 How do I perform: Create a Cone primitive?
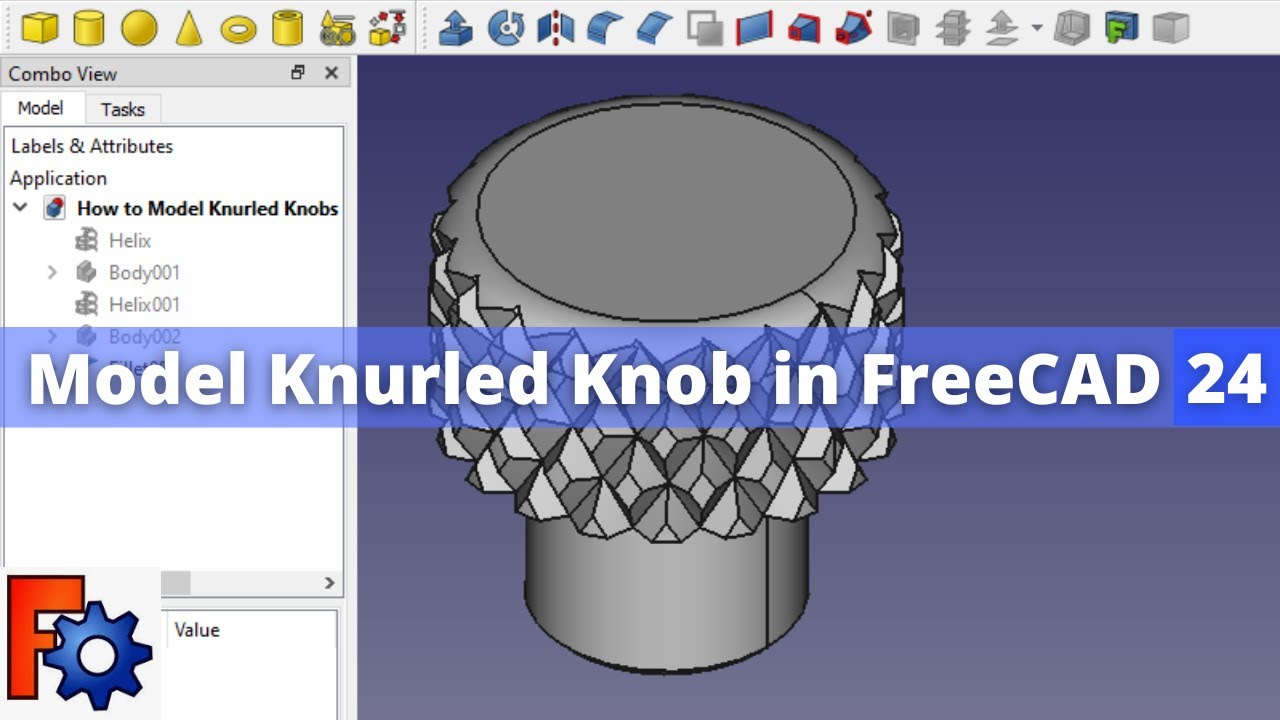[x=189, y=28]
